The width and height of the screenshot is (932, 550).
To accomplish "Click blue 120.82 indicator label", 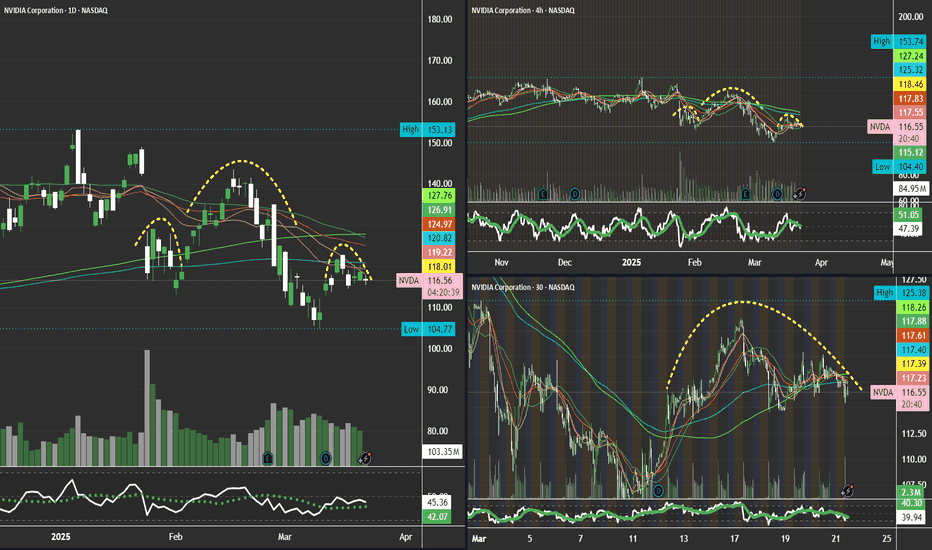I will pos(439,238).
